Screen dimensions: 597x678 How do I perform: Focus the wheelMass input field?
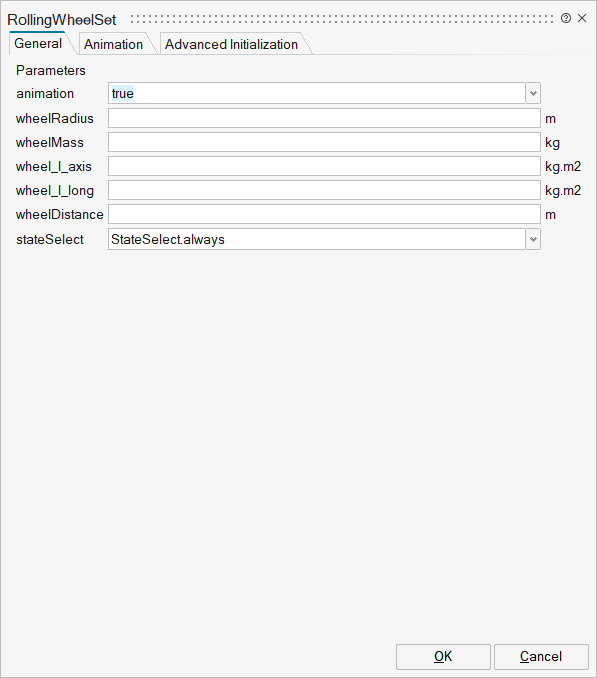324,142
